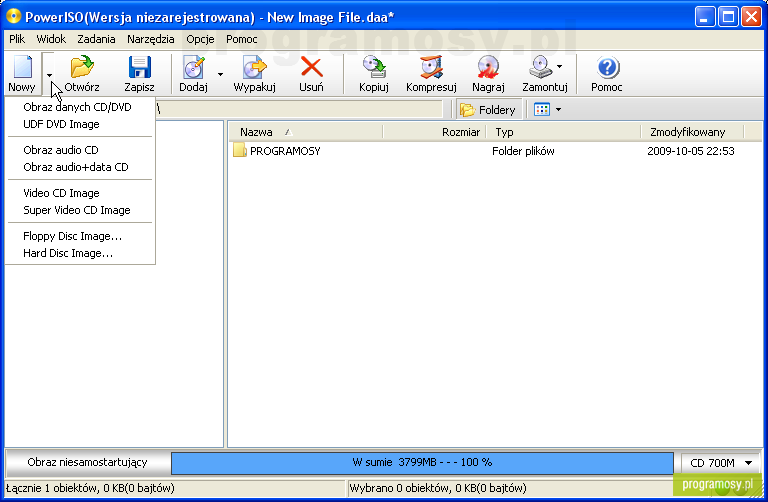The image size is (768, 502).
Task: Choose UDF DVD Image menu entry
Action: [x=80, y=124]
